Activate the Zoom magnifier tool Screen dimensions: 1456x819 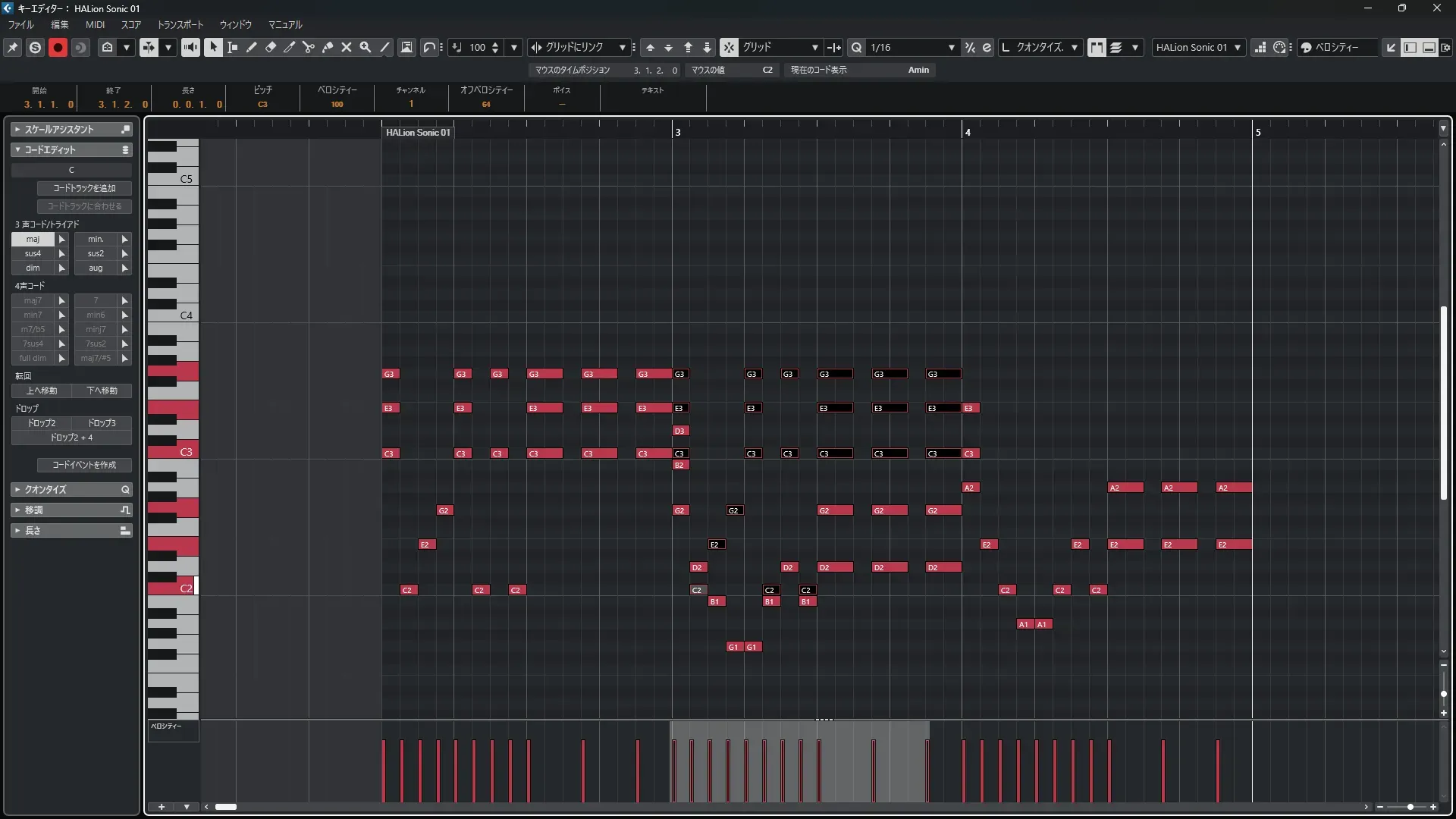tap(365, 47)
